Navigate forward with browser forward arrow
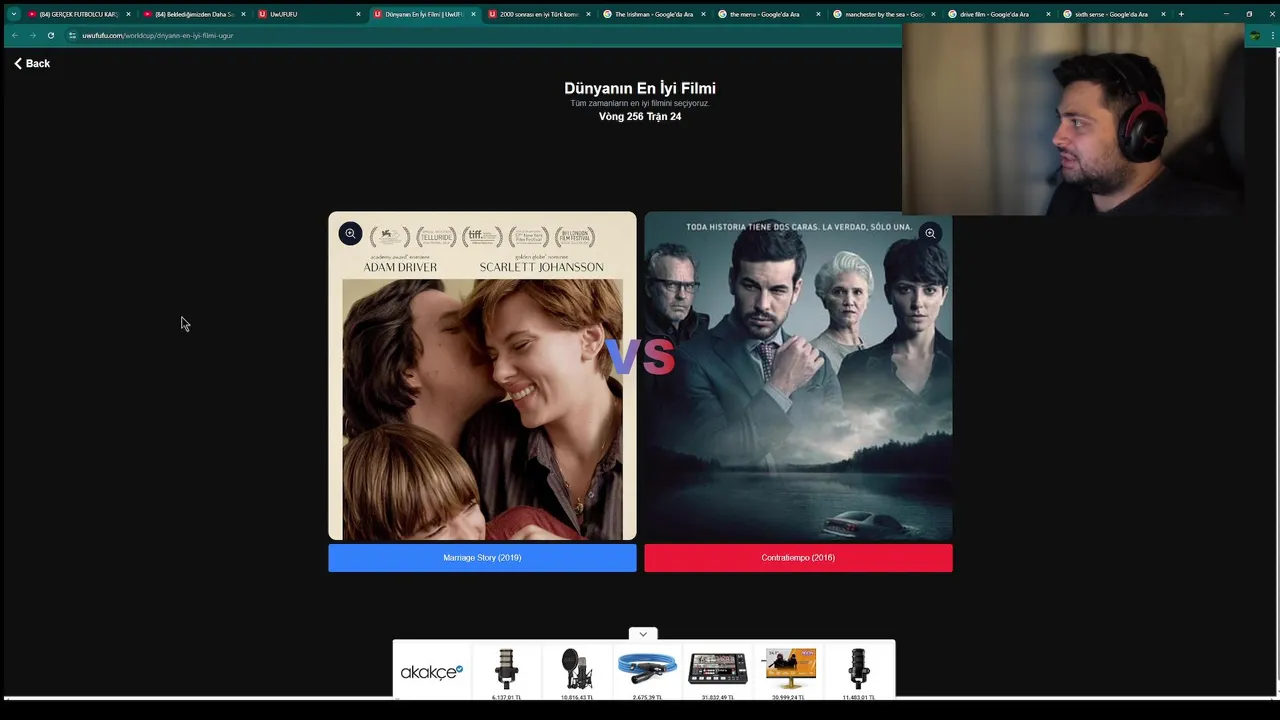1280x720 pixels. (x=33, y=35)
